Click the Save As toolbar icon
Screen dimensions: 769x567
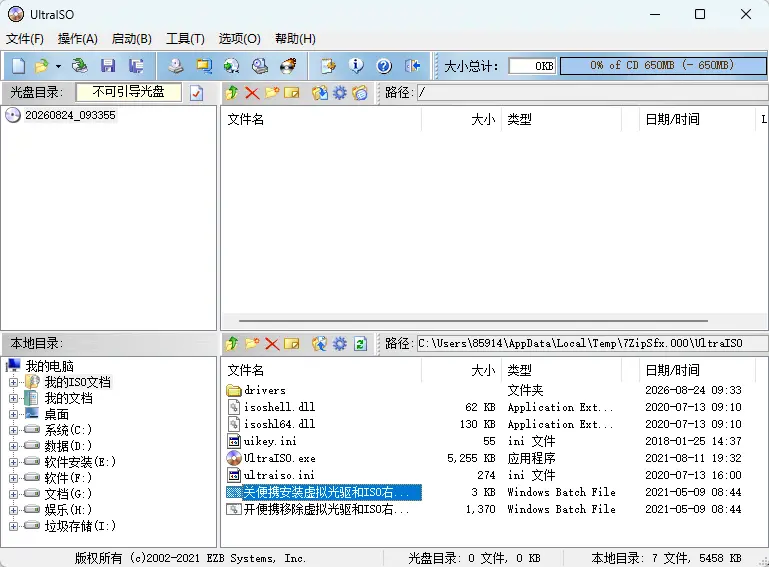pos(136,66)
